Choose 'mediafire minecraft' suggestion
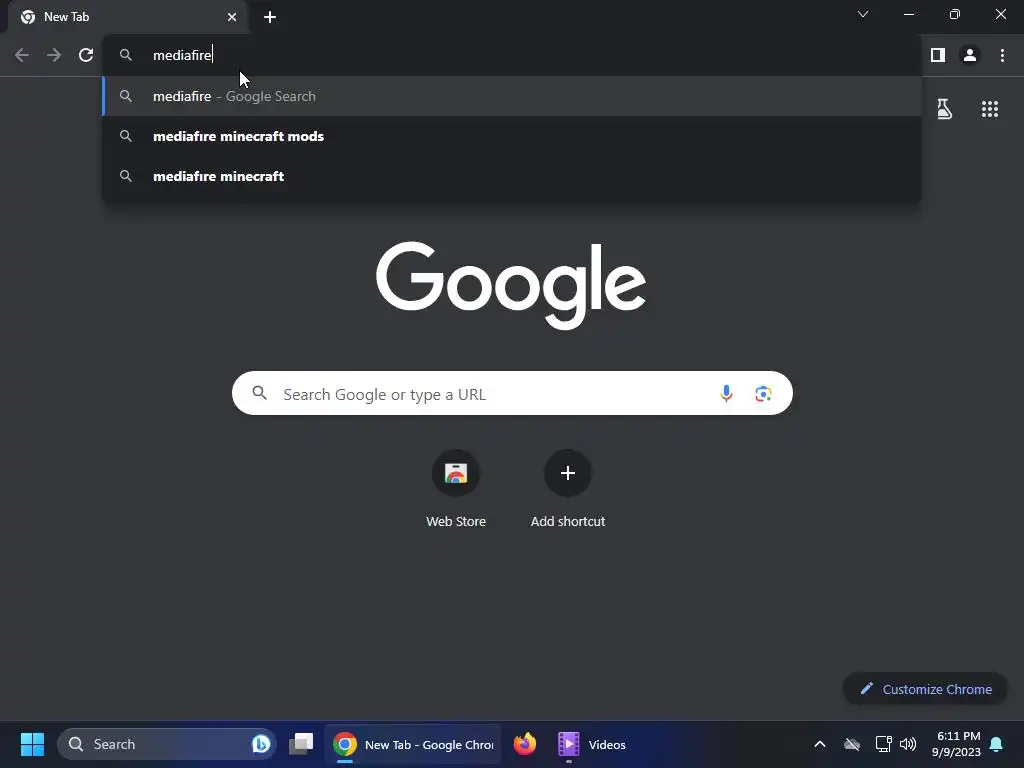The width and height of the screenshot is (1024, 768). pos(512,176)
